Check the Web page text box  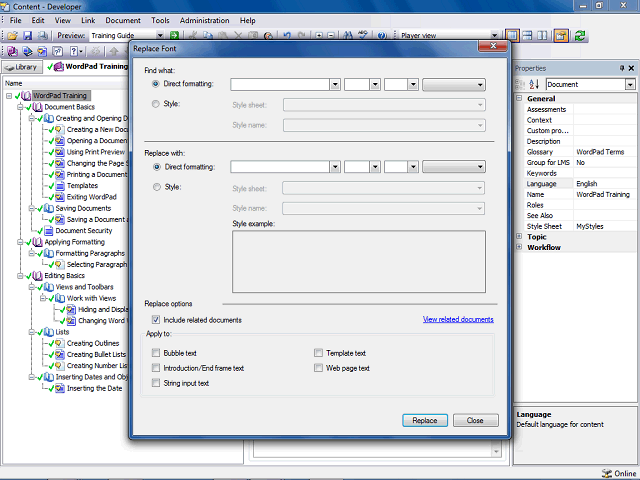click(x=318, y=368)
